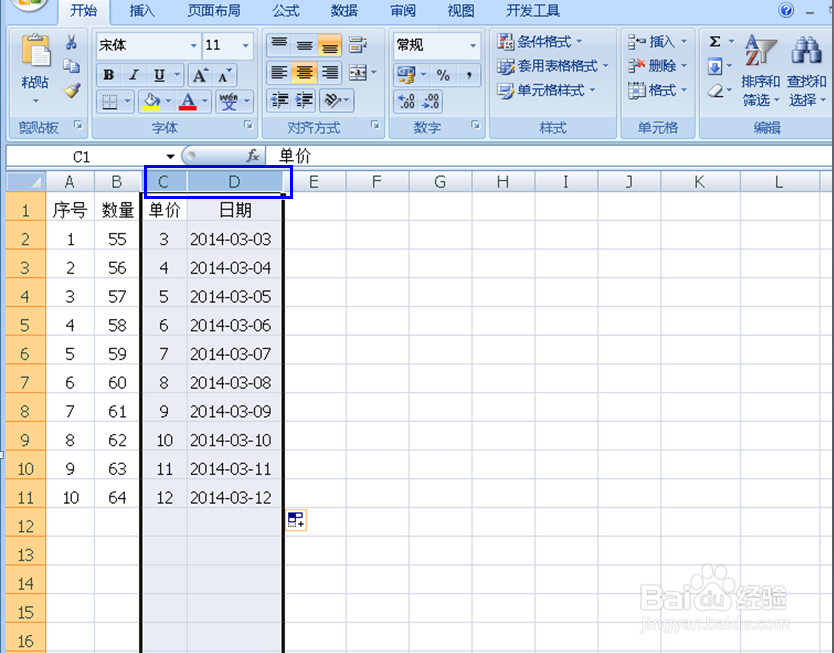The height and width of the screenshot is (653, 834).
Task: Toggle Italic formatting
Action: click(x=134, y=75)
